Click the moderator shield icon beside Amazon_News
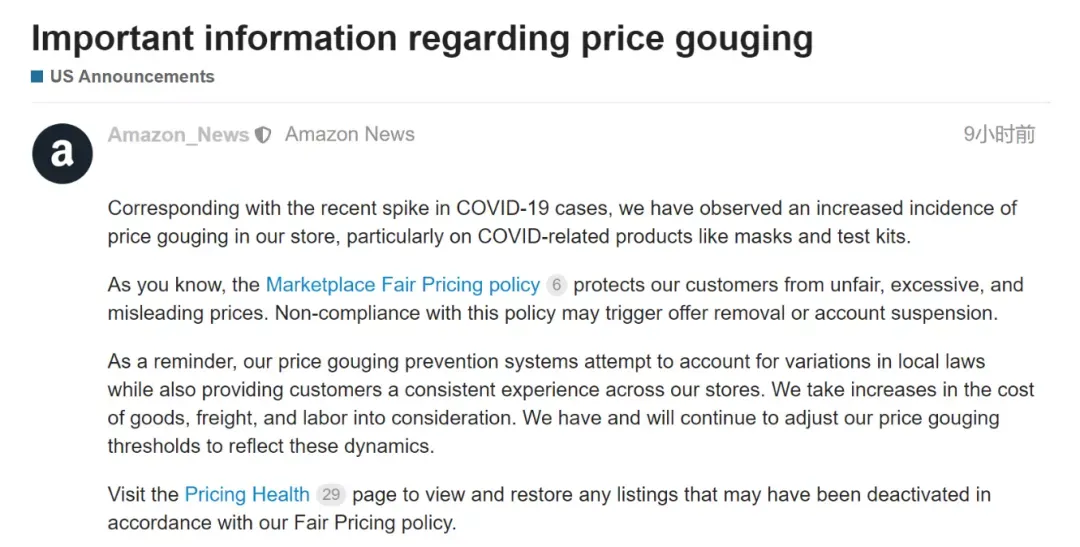 pos(263,135)
